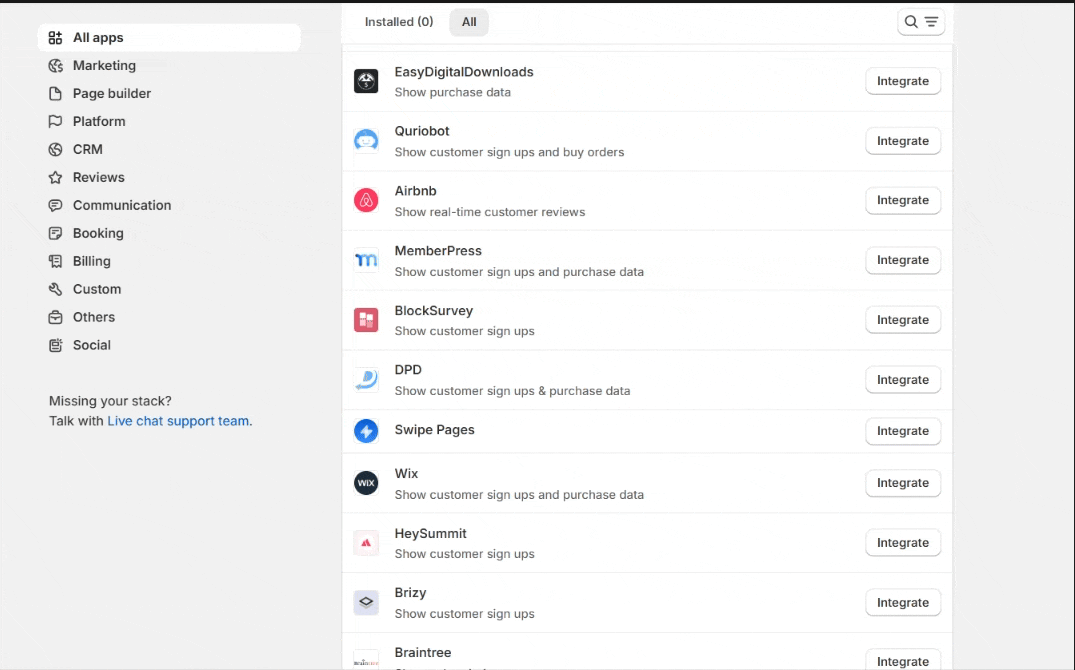Open the Marketing category in sidebar
Viewport: 1075px width, 670px height.
click(104, 66)
